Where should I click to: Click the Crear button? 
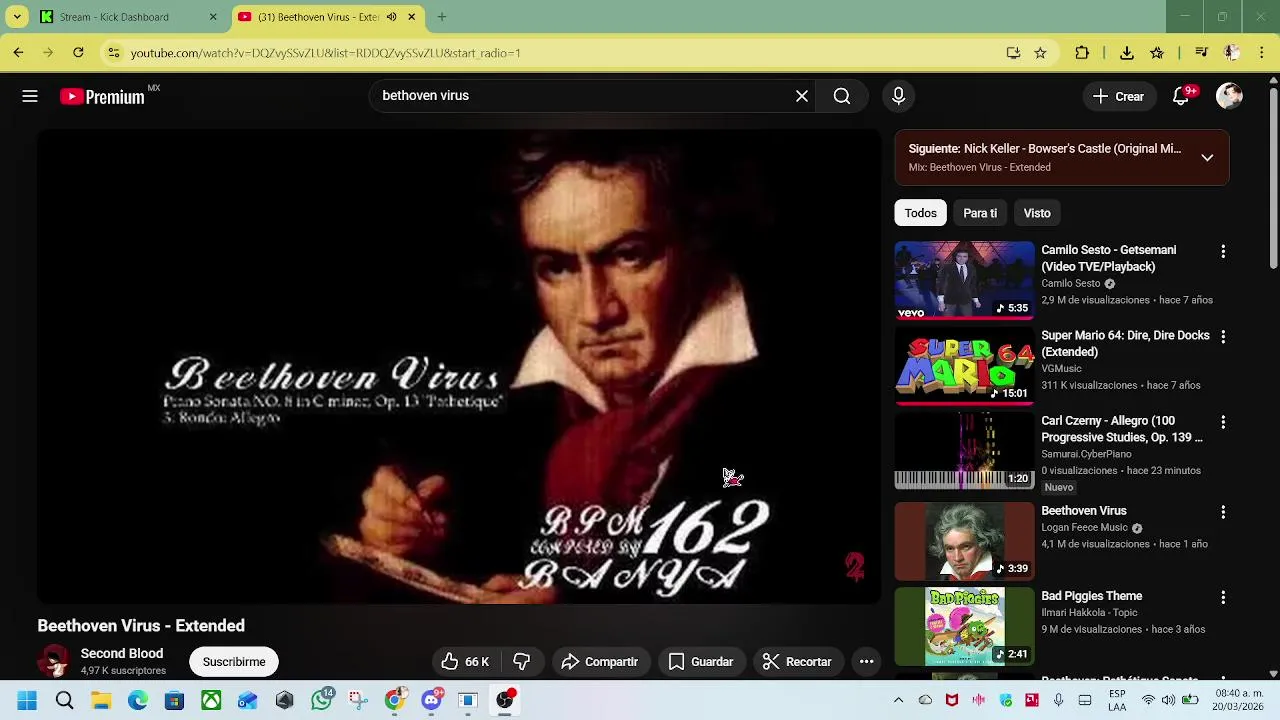(x=1118, y=96)
